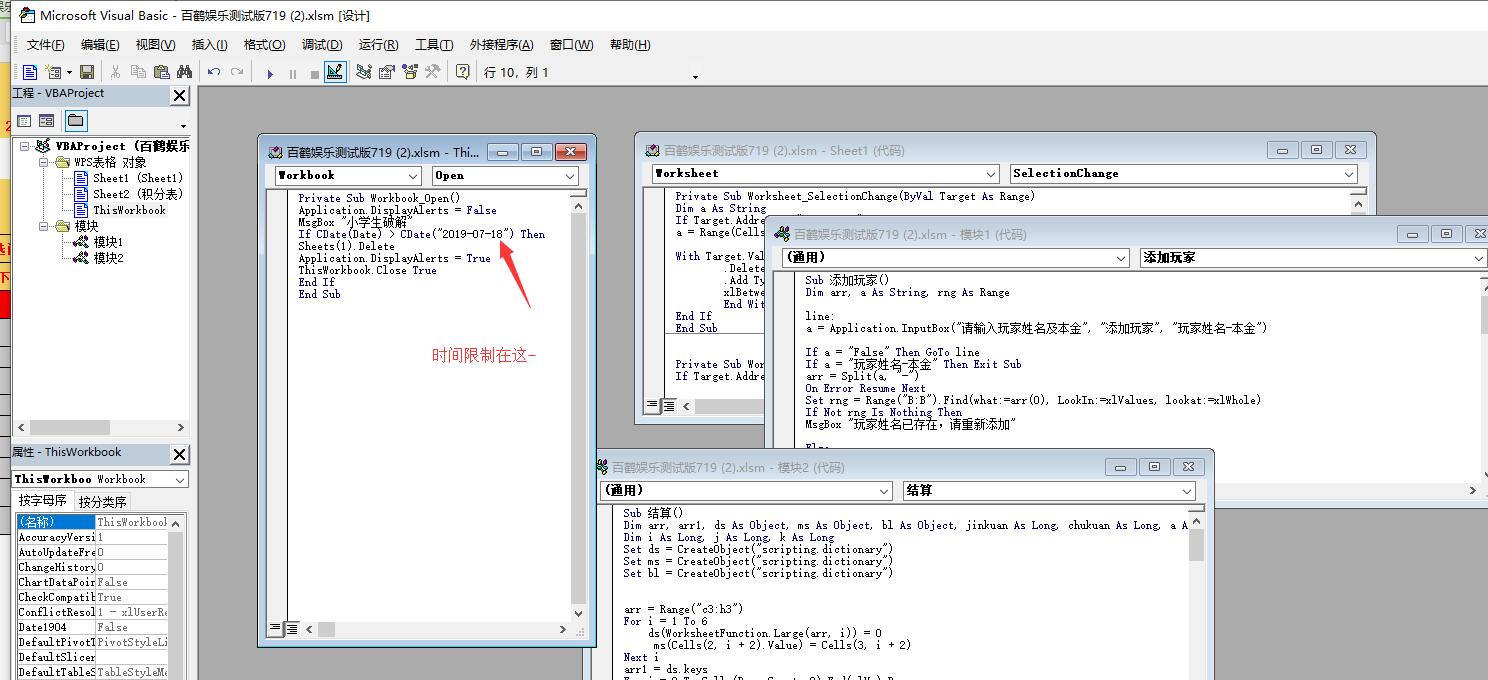Viewport: 1488px width, 680px height.
Task: Open the Worksheet object dropdown in Sheet1 window
Action: 991,174
